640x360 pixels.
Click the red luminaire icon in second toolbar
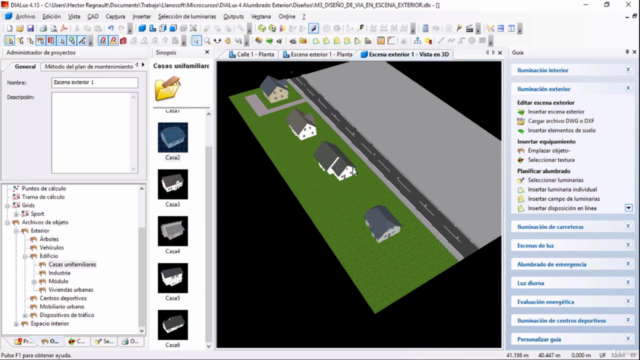point(123,40)
